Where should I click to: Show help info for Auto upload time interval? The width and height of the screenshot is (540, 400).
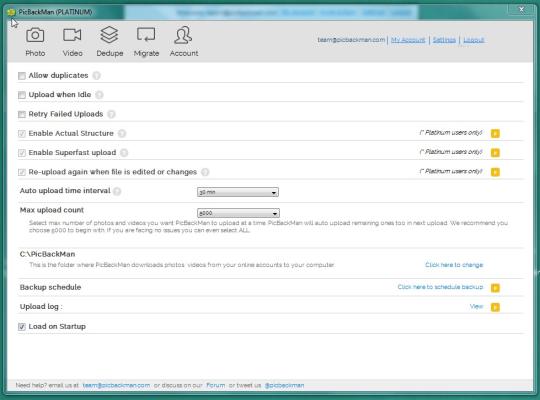(x=117, y=191)
